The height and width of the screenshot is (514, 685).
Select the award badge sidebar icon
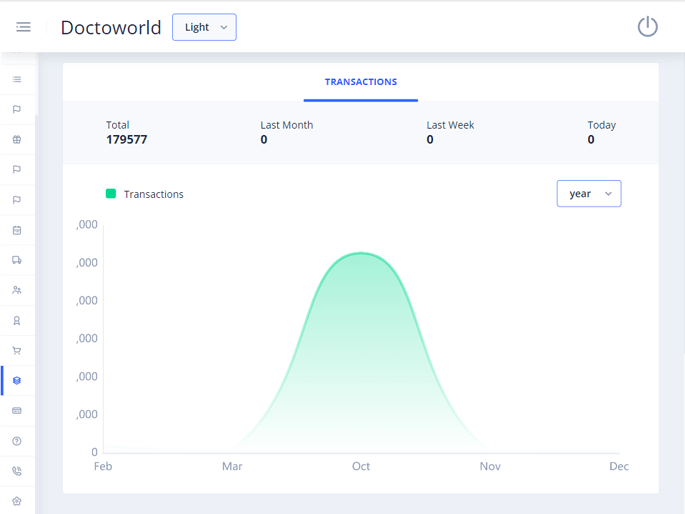(17, 321)
